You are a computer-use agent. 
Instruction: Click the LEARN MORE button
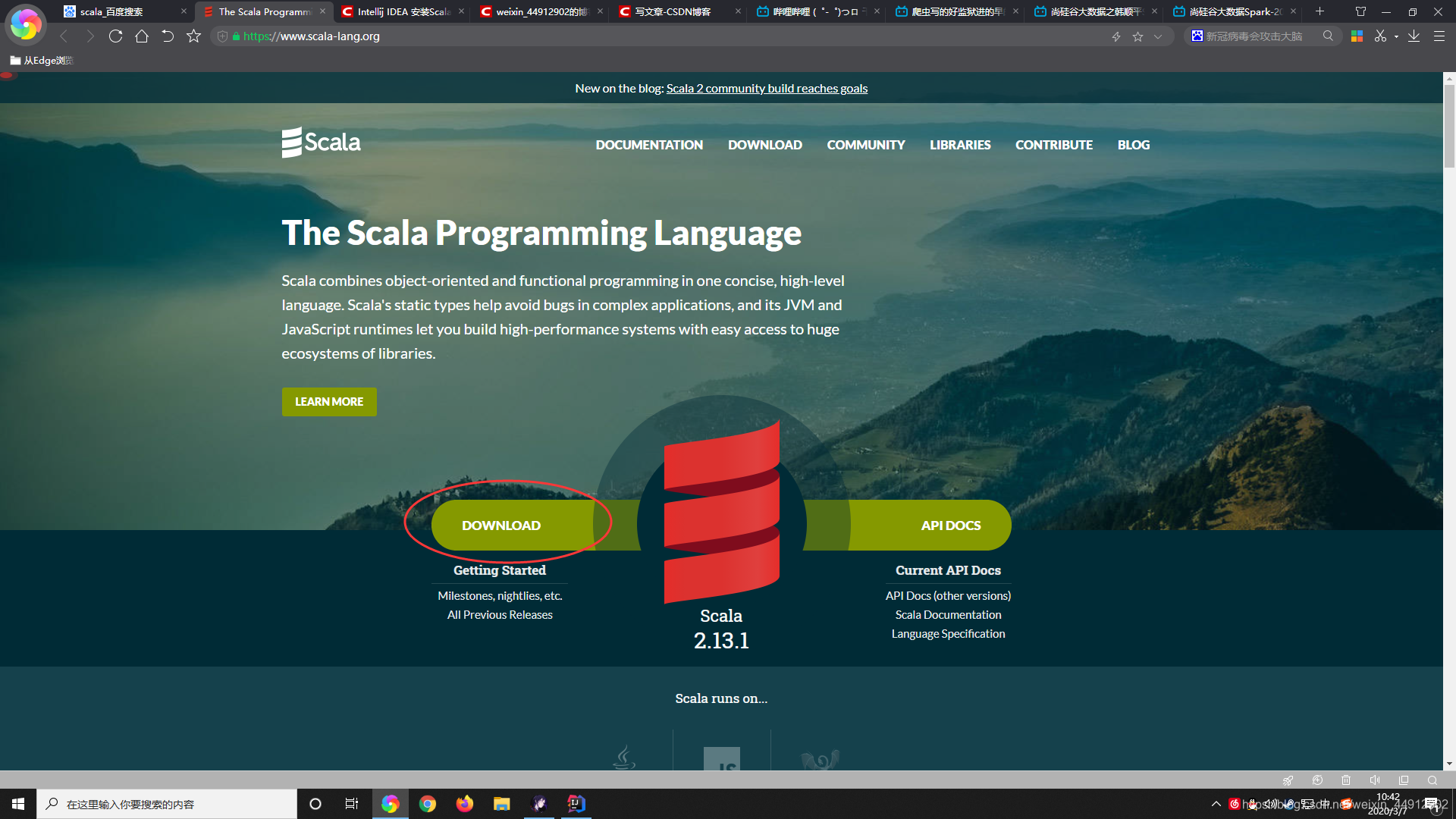(x=329, y=401)
